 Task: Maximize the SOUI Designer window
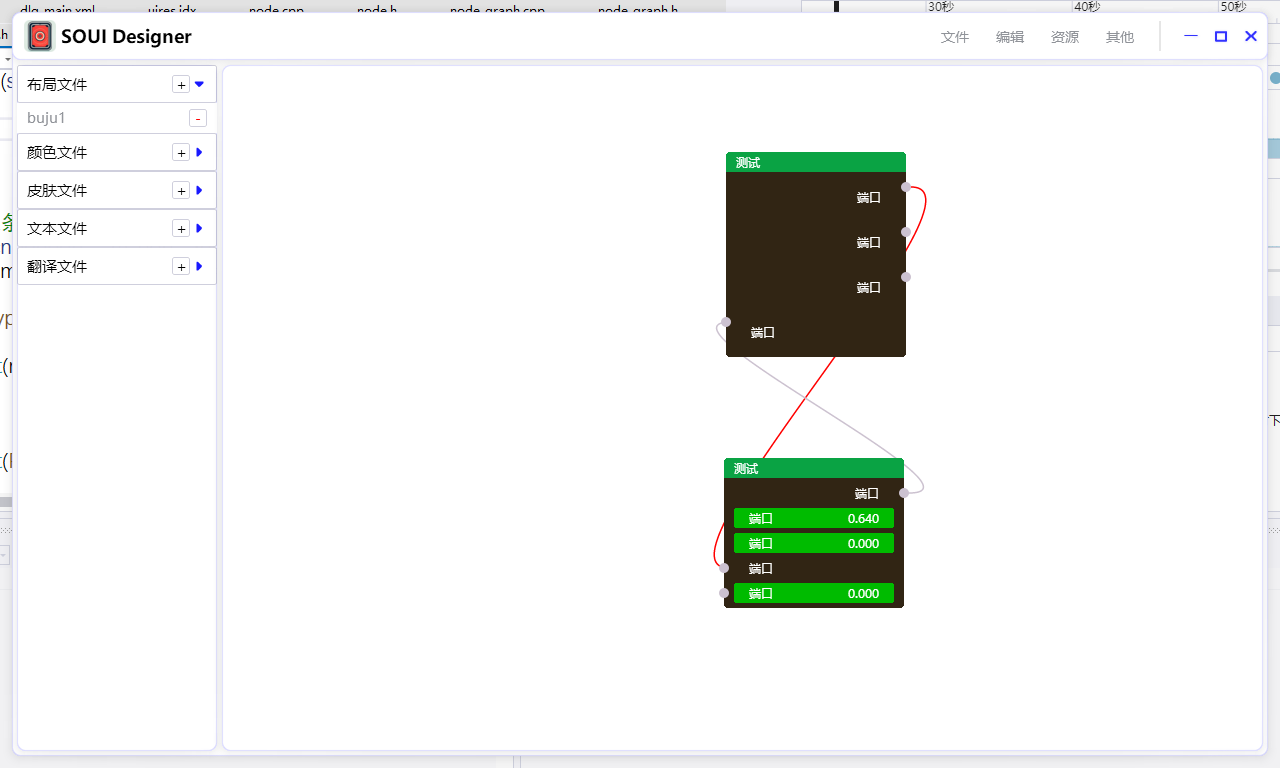tap(1221, 36)
